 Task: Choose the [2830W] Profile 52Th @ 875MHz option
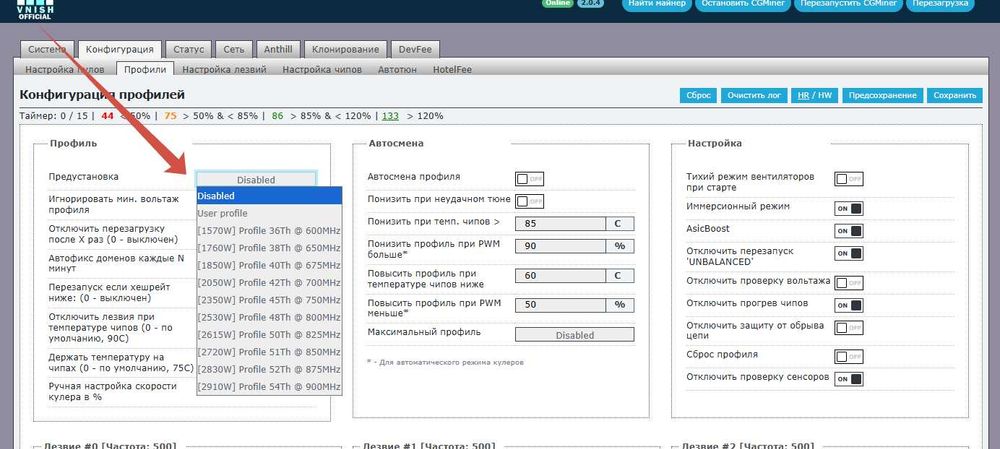pyautogui.click(x=269, y=369)
